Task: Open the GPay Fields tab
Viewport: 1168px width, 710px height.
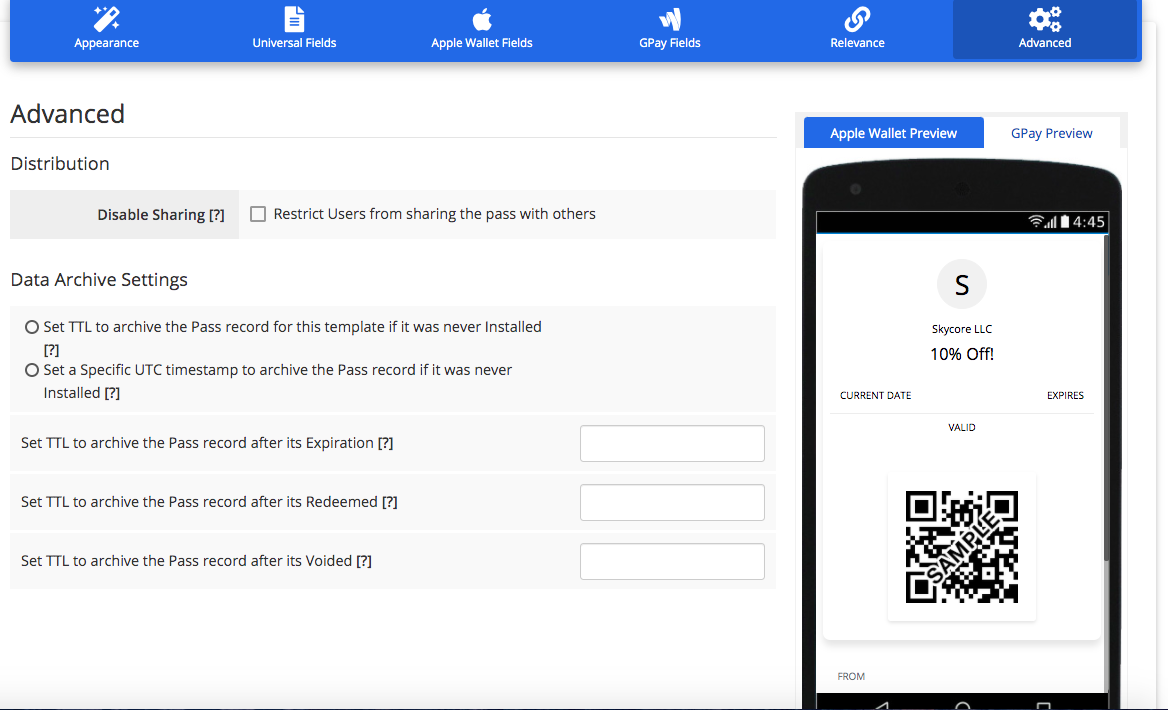Action: click(670, 30)
